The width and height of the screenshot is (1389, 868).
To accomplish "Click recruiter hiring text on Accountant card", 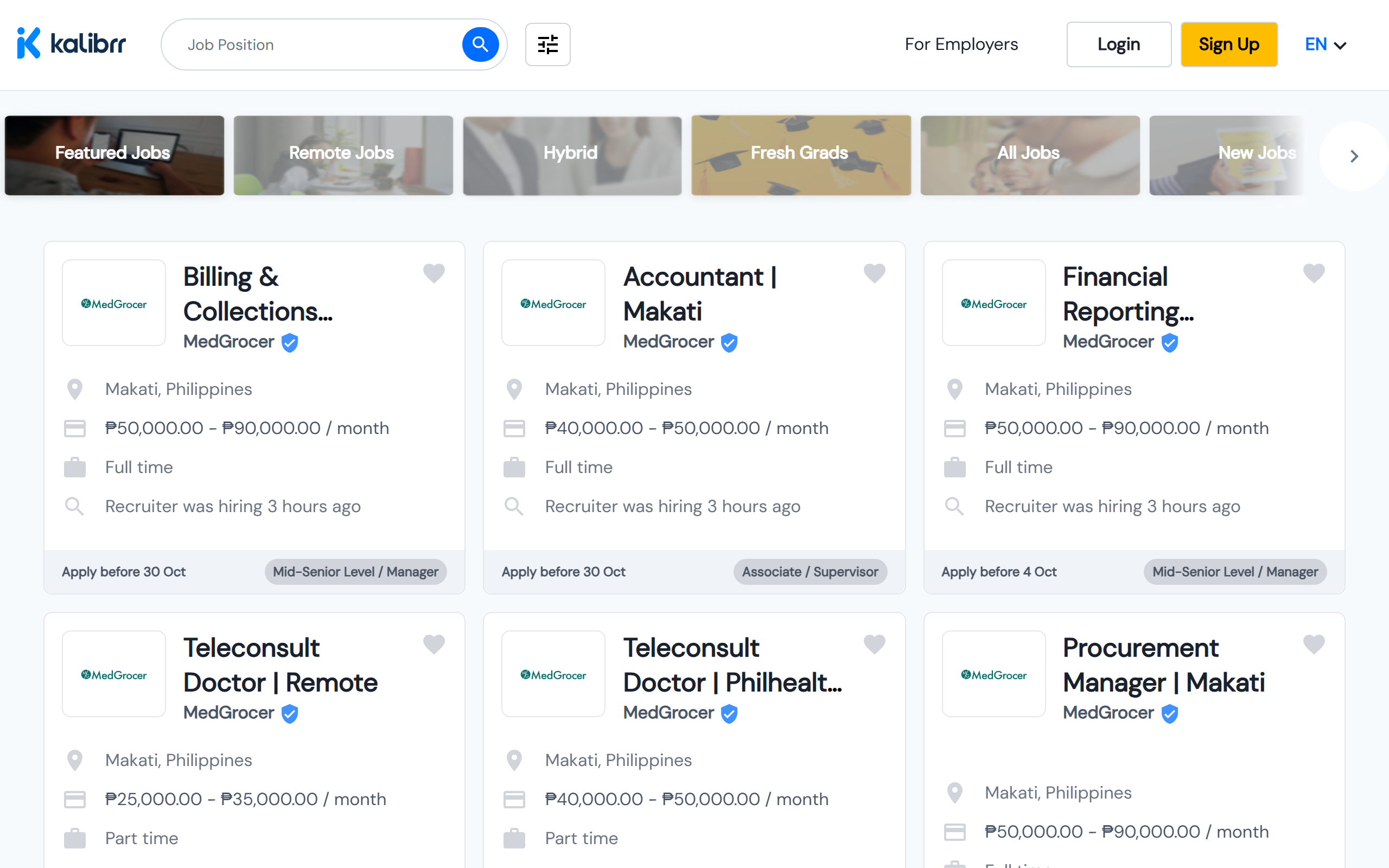I will point(673,506).
